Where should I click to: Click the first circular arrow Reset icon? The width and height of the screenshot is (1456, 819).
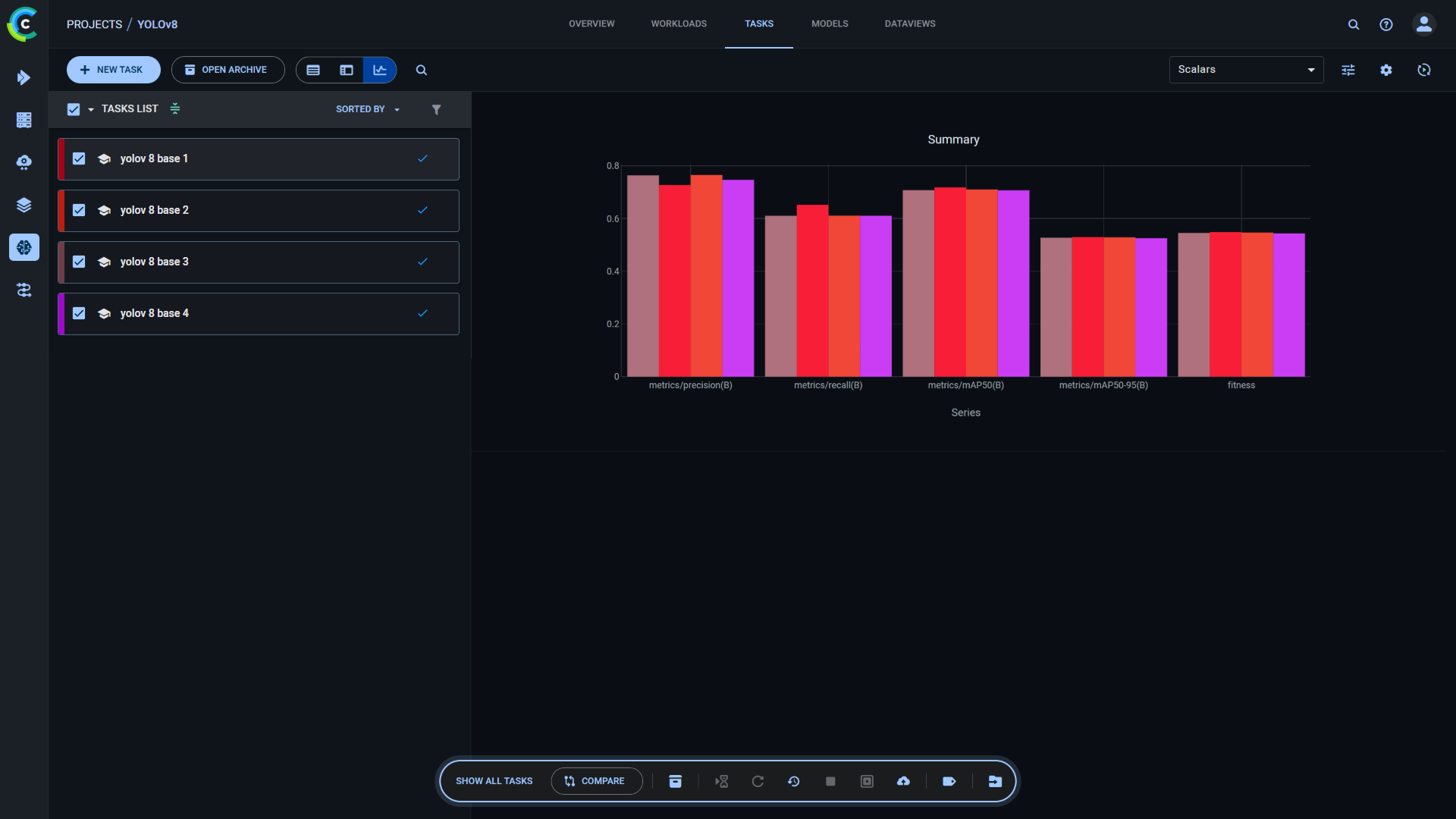click(758, 781)
